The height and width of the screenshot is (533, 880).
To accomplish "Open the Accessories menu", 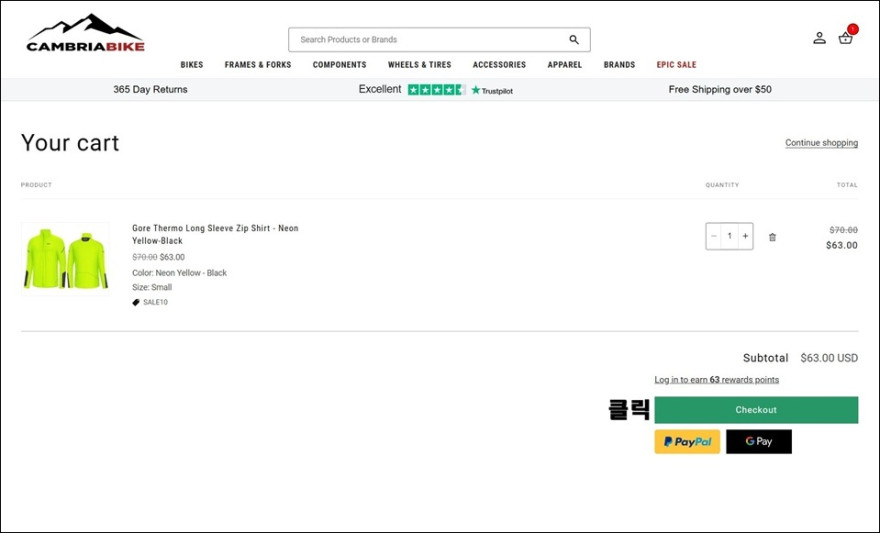I will tap(499, 65).
